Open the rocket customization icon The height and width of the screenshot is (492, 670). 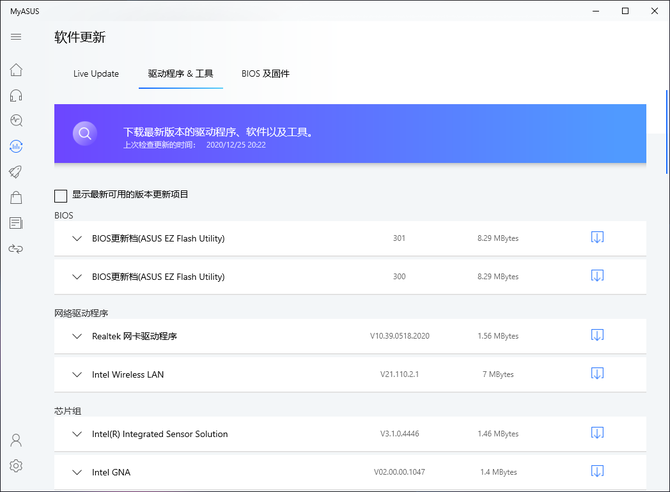coord(16,172)
